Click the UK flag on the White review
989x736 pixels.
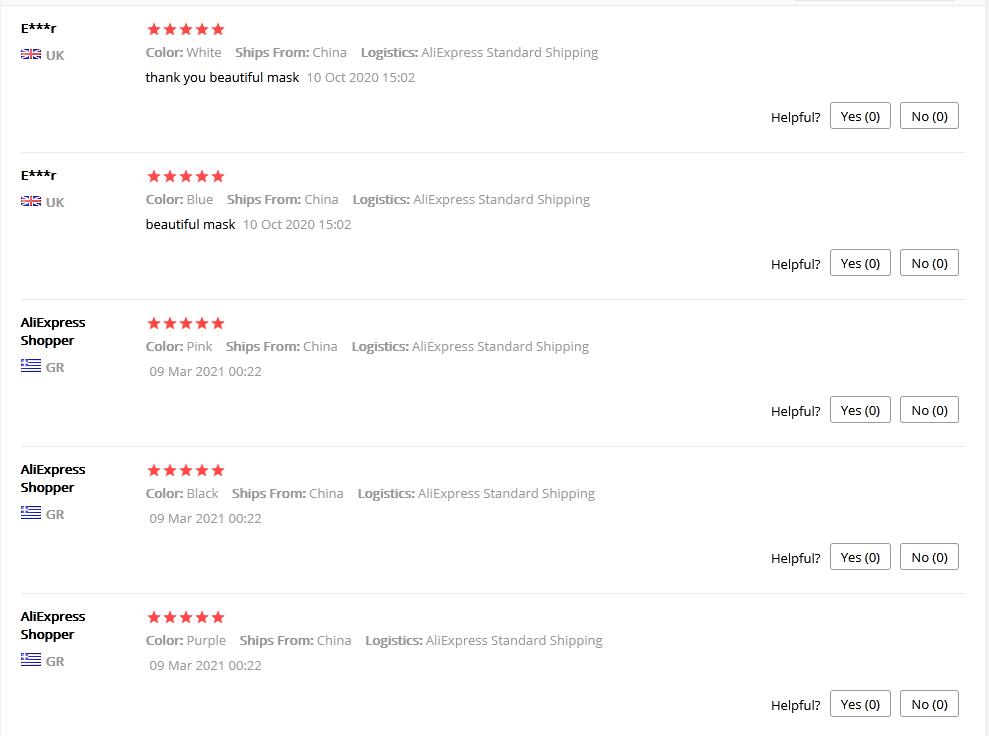pyautogui.click(x=31, y=55)
